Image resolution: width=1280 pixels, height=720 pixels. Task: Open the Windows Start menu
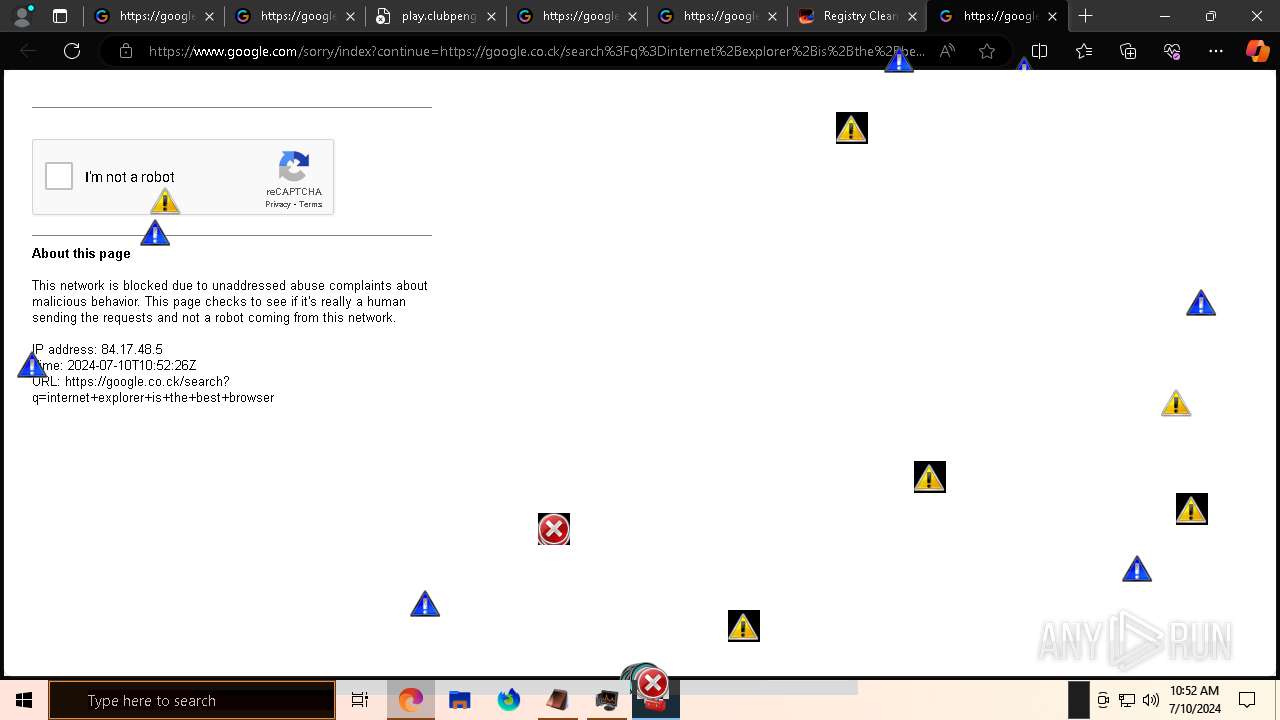(x=24, y=700)
